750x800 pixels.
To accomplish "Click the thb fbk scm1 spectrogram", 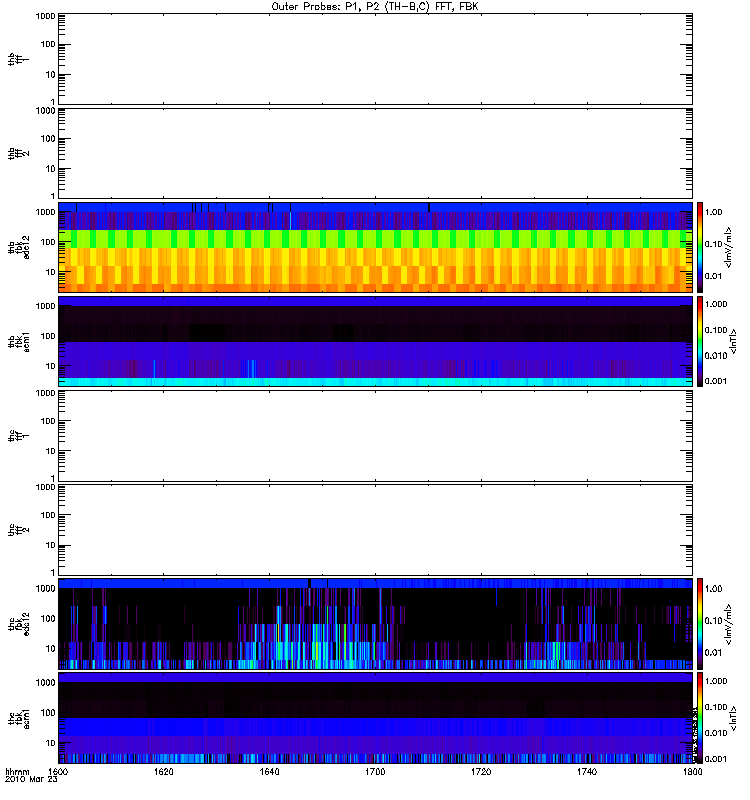I will pos(375,341).
